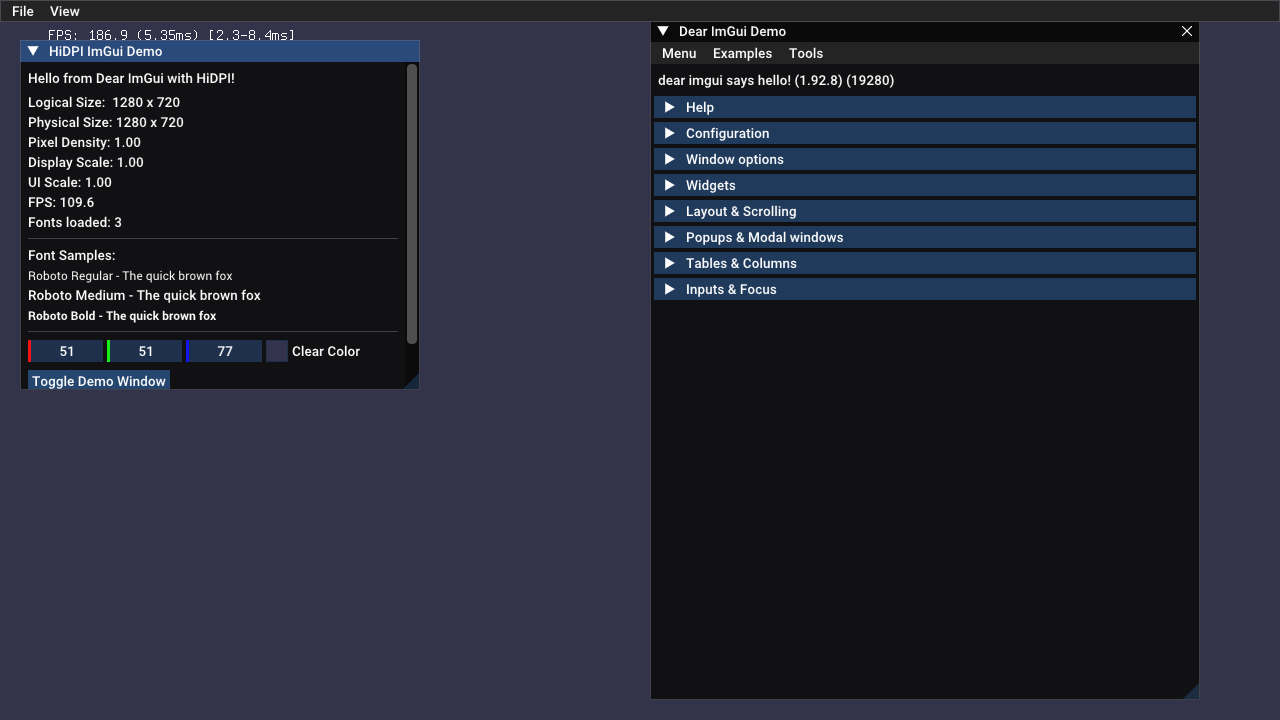The width and height of the screenshot is (1280, 720).
Task: Click the 'FPS: 109.6' line
Action: coord(61,202)
